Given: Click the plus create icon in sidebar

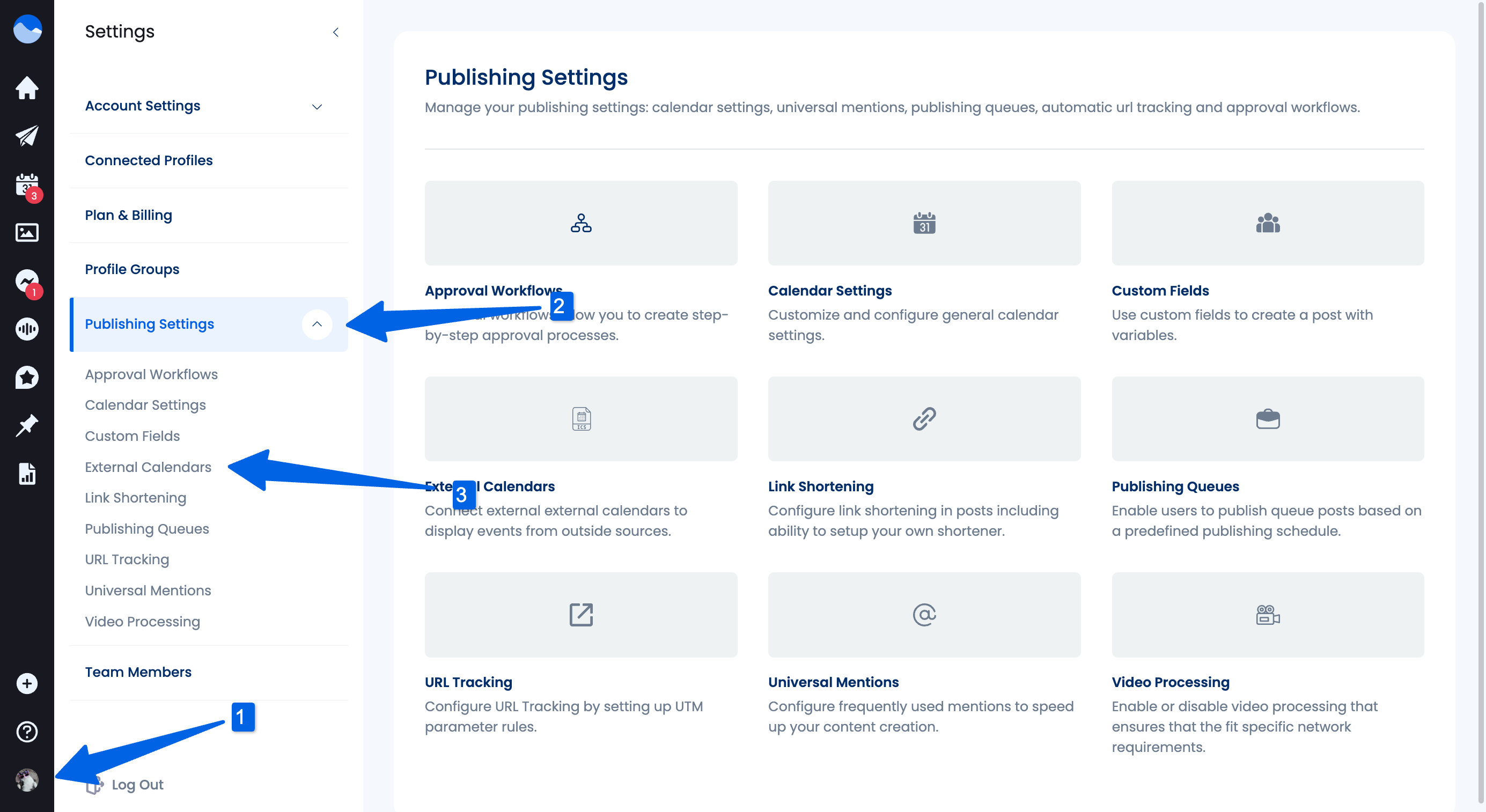Looking at the screenshot, I should tap(26, 683).
